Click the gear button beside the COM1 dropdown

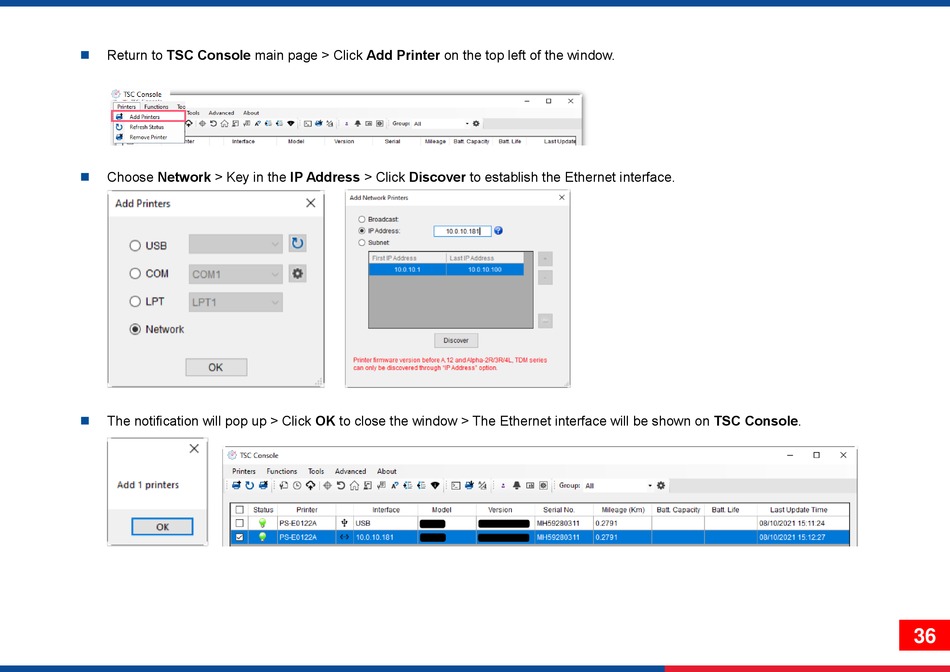click(297, 273)
